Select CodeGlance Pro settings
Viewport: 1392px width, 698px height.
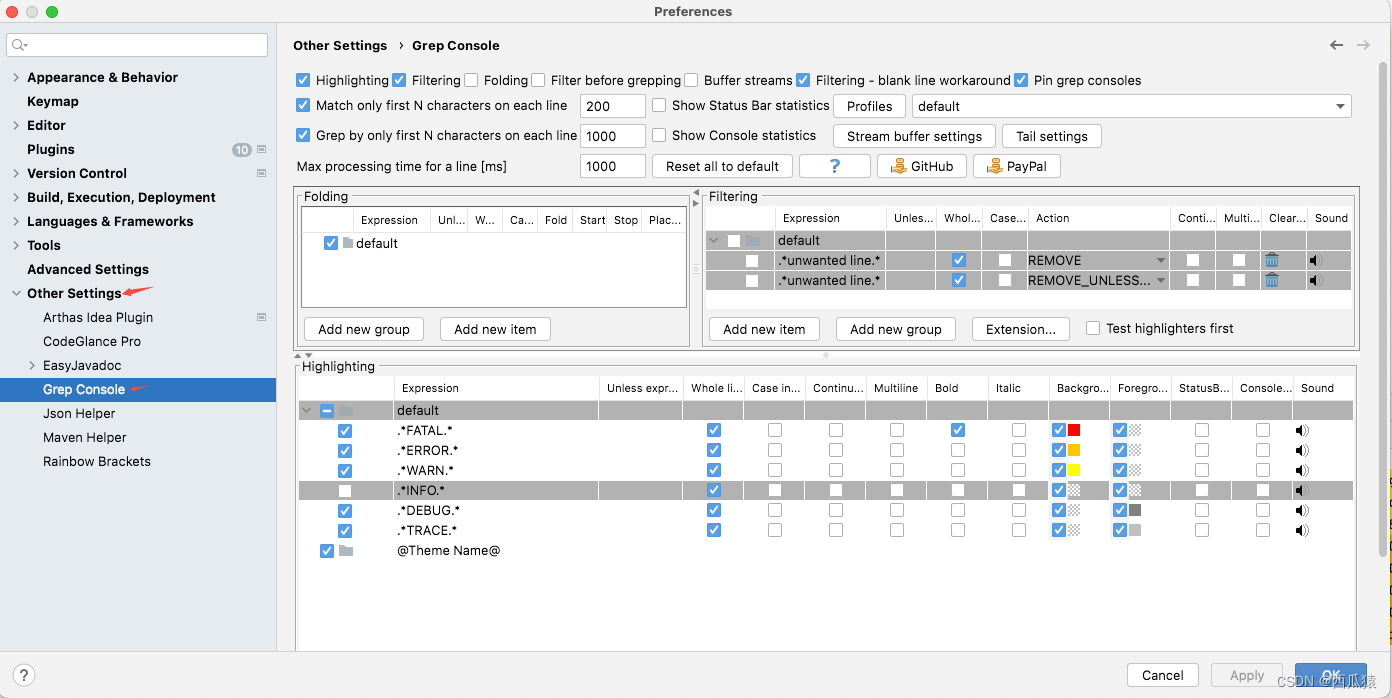(x=92, y=341)
